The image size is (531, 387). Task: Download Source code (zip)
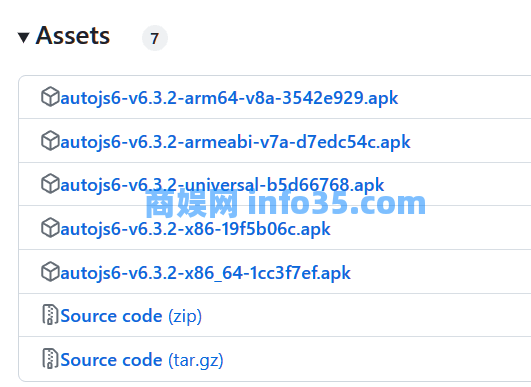click(x=131, y=316)
